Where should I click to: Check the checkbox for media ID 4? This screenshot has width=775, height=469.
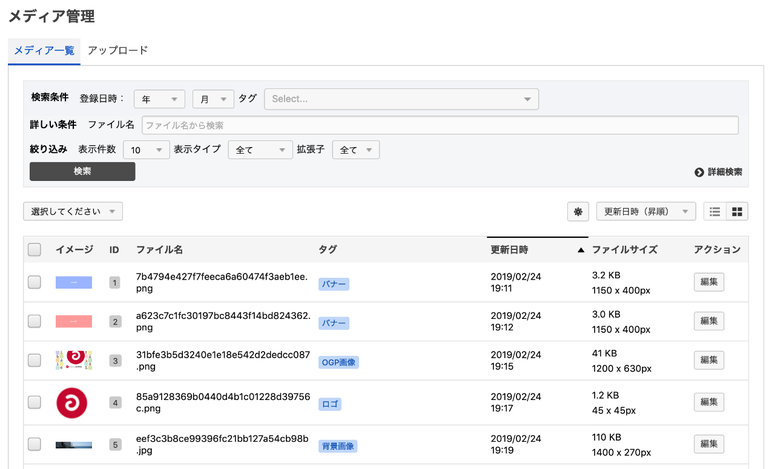35,402
